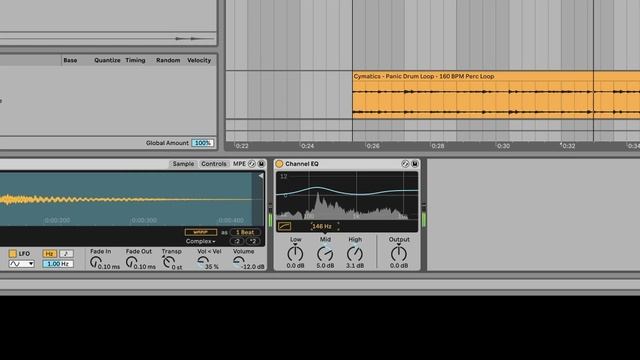Open the LFO waveform dropdown
This screenshot has height=360, width=640.
point(21,264)
